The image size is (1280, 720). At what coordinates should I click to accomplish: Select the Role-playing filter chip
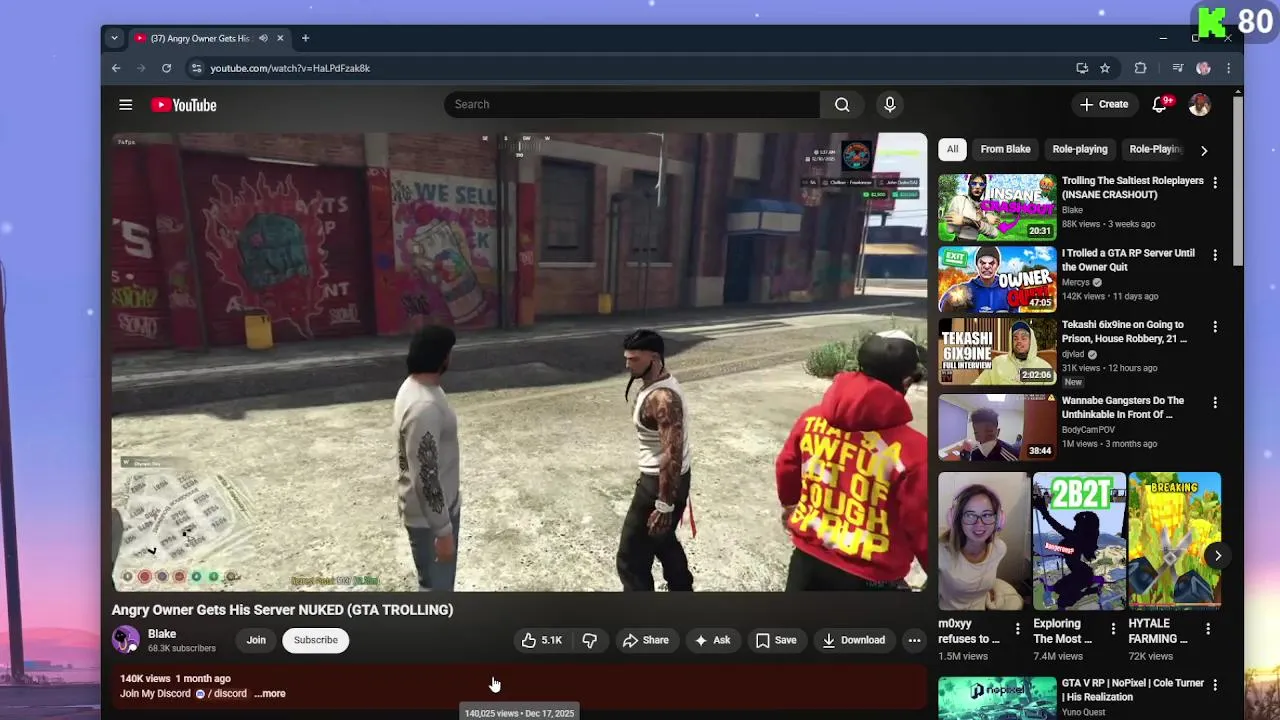pos(1080,149)
